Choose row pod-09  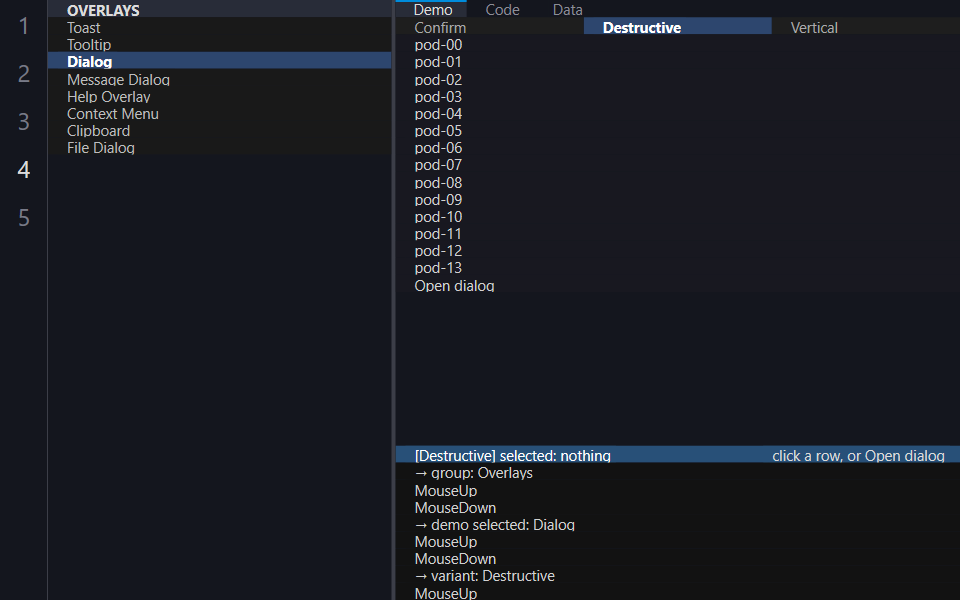678,200
